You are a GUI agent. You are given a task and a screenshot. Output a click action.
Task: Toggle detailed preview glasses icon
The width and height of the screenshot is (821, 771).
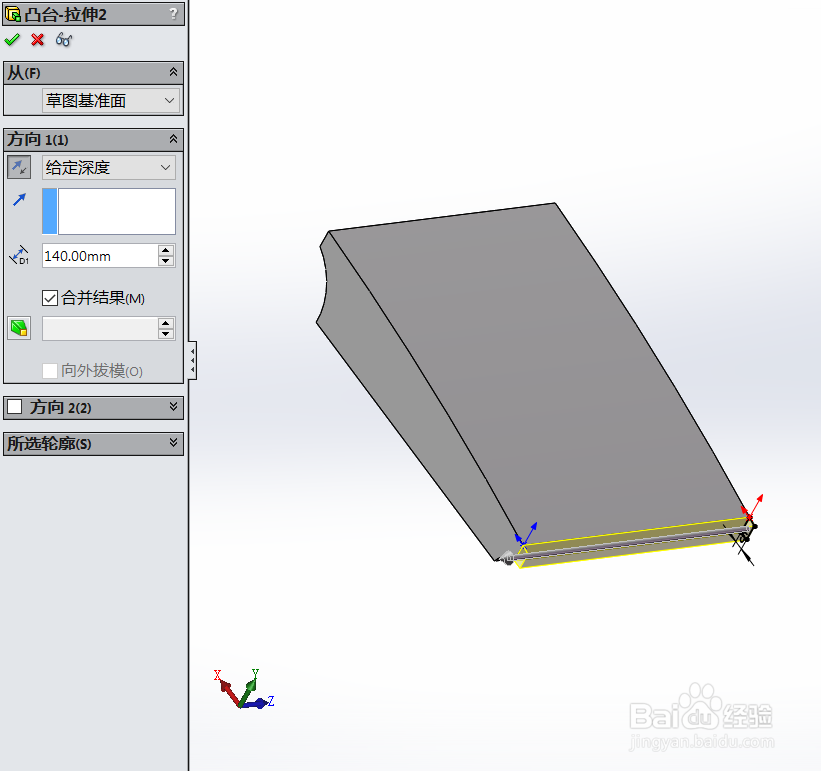tap(64, 40)
